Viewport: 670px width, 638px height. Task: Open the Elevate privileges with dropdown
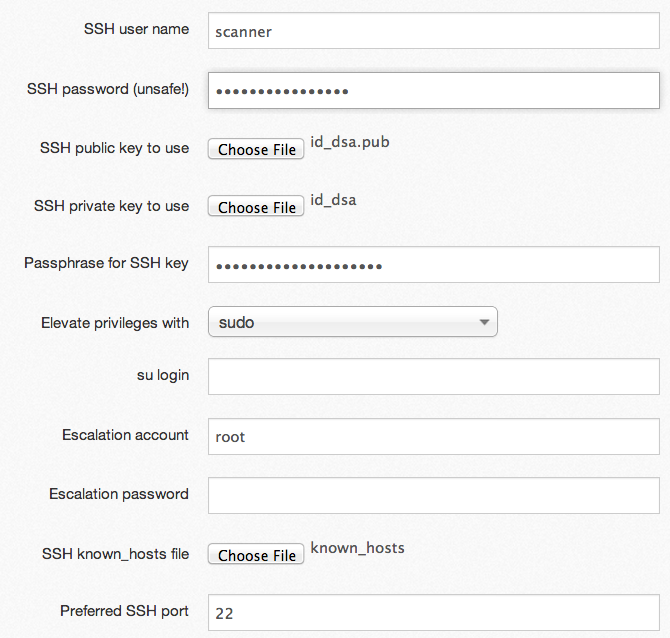pos(353,322)
